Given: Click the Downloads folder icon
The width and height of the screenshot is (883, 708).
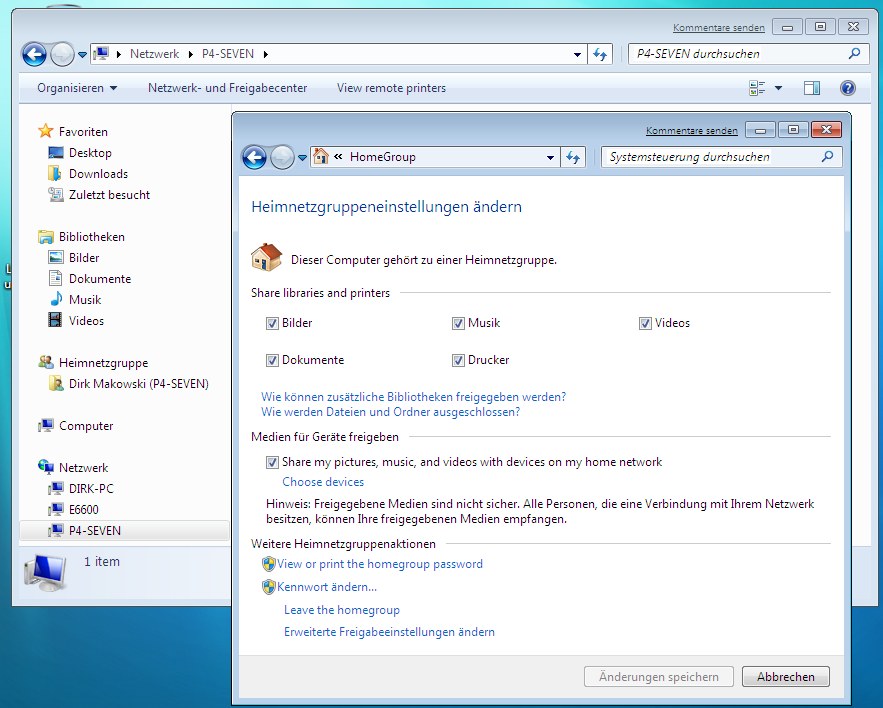Looking at the screenshot, I should [x=55, y=173].
